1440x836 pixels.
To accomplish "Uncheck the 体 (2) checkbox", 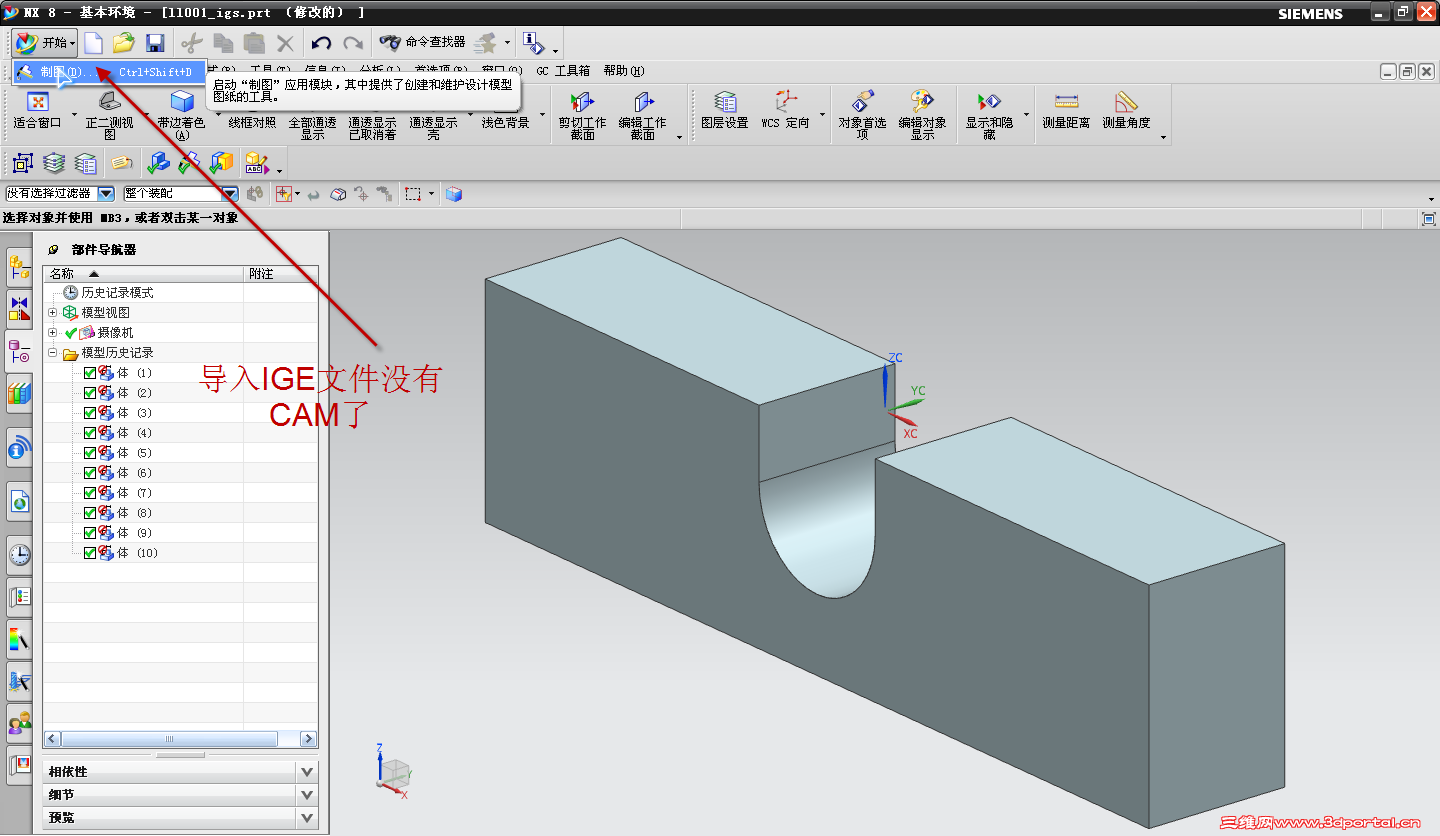I will (x=90, y=393).
